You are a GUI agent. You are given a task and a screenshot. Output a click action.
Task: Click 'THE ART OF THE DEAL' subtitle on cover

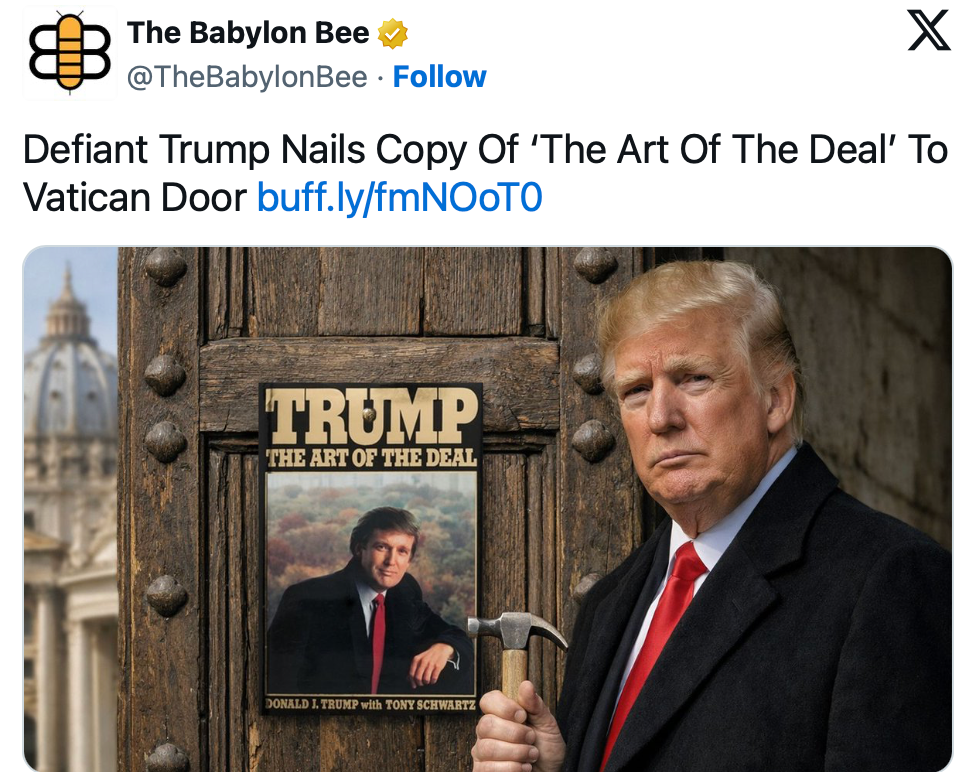(x=372, y=459)
